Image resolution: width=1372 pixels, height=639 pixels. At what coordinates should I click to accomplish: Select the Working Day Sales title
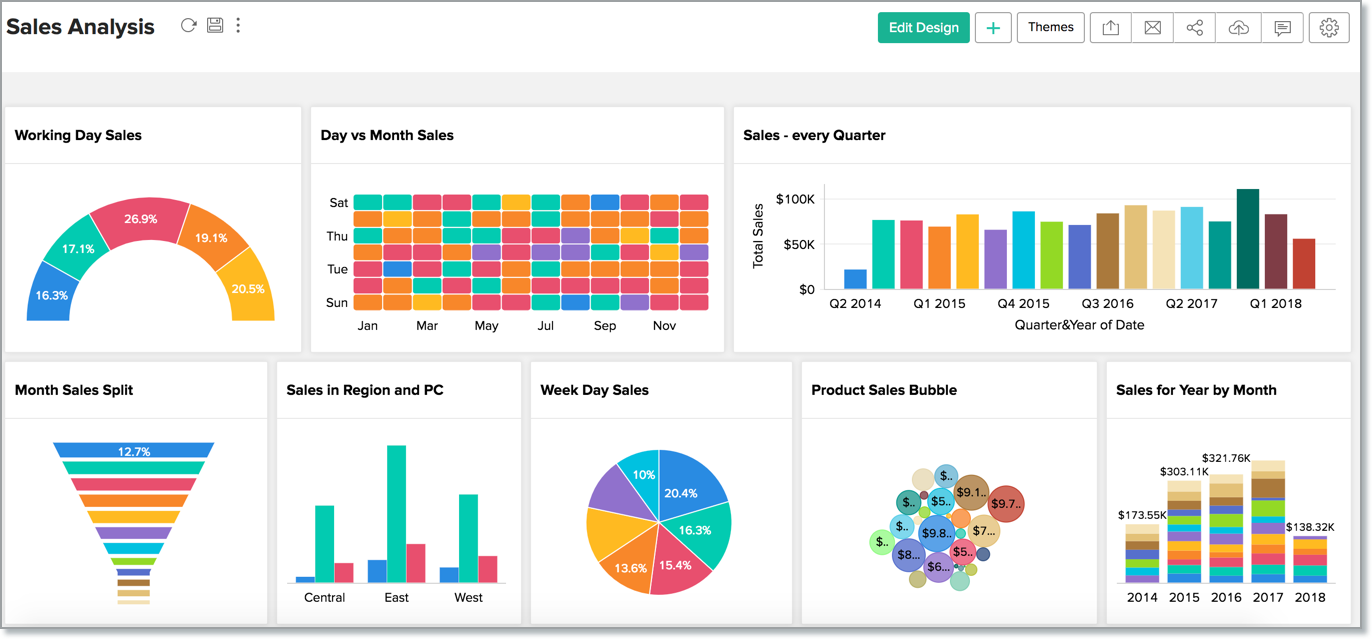[78, 135]
